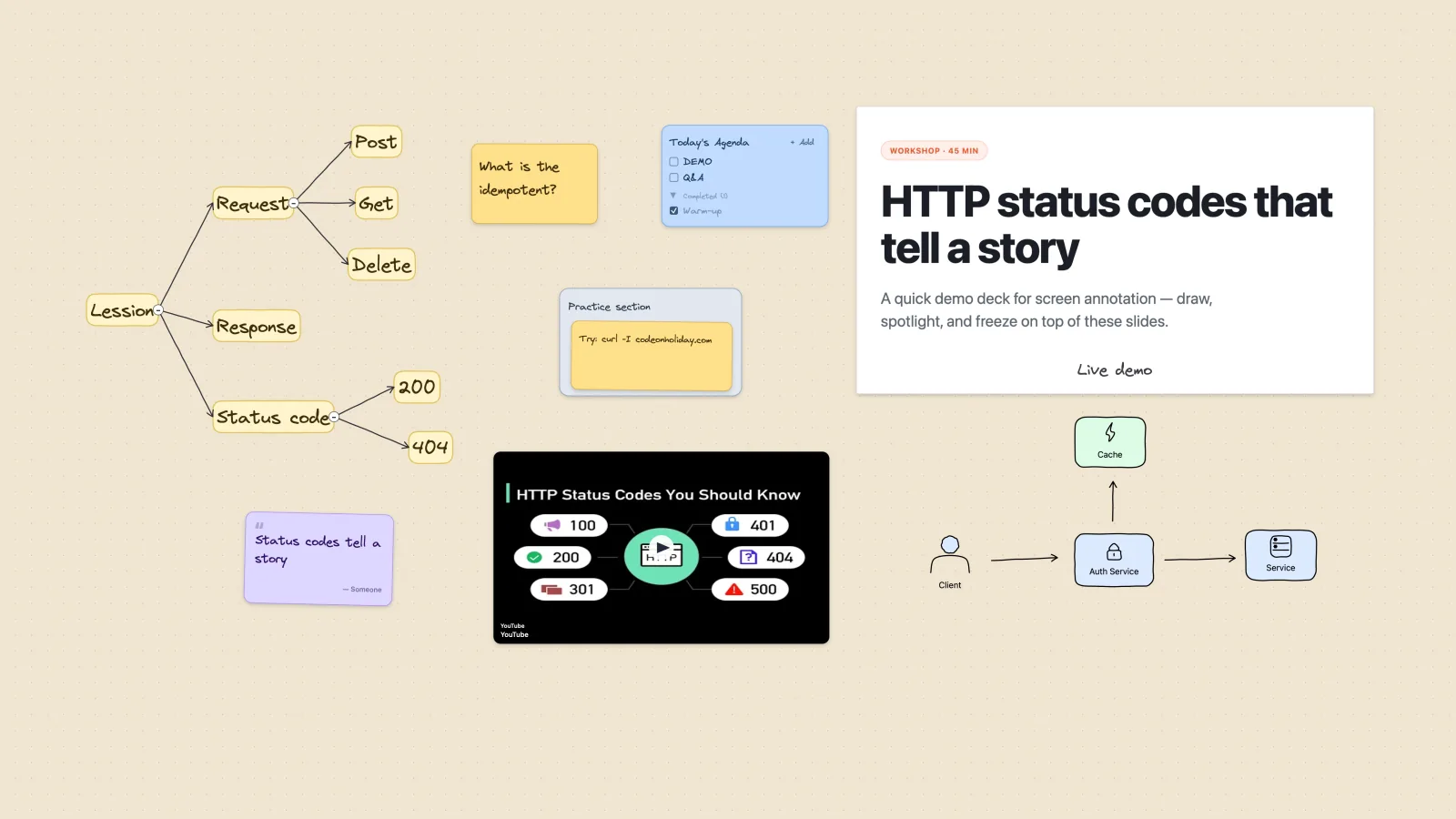Viewport: 1456px width, 819px height.
Task: Select the yellow 404 mind map node
Action: pos(430,447)
